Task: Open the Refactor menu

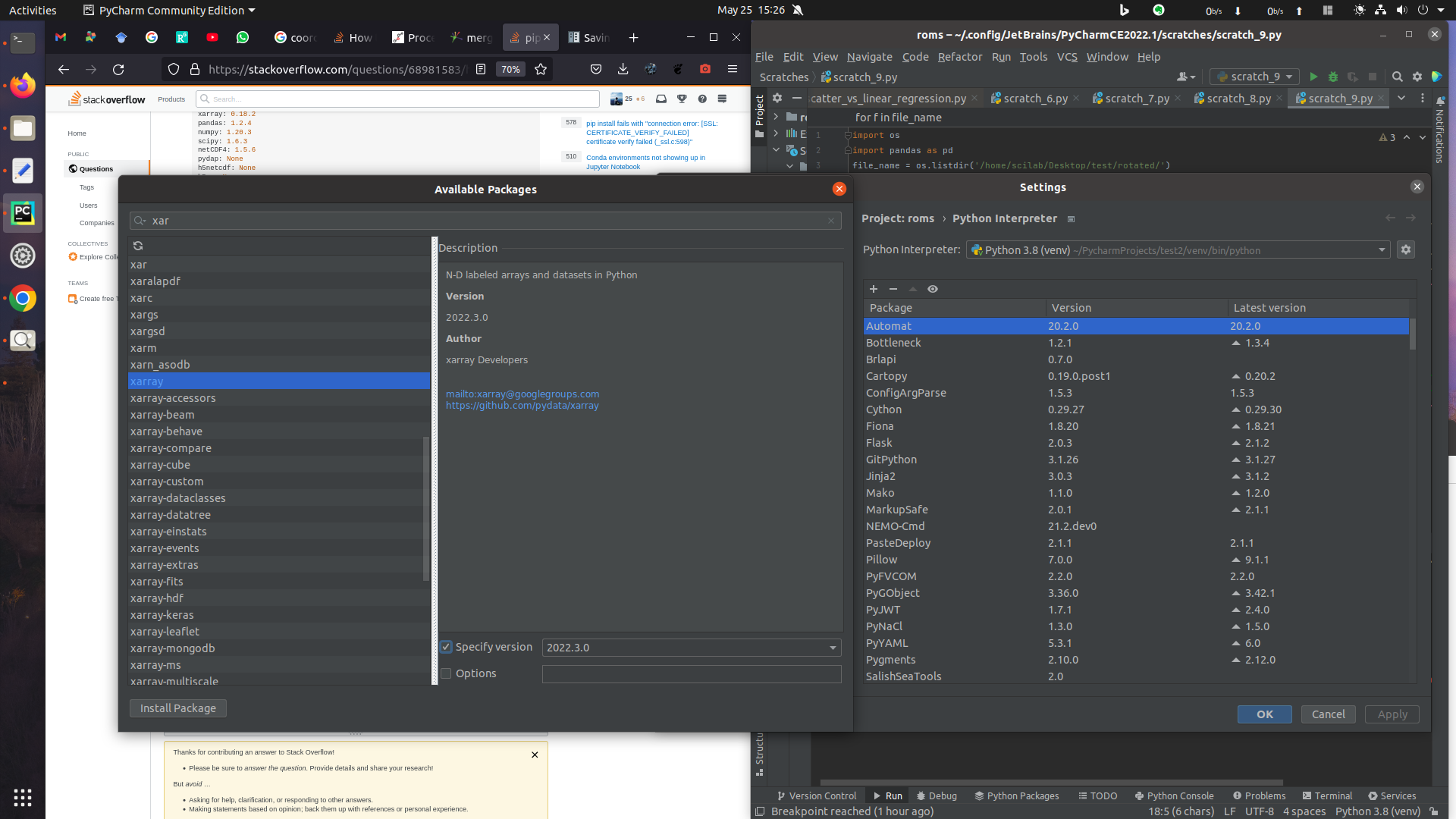Action: click(x=959, y=57)
